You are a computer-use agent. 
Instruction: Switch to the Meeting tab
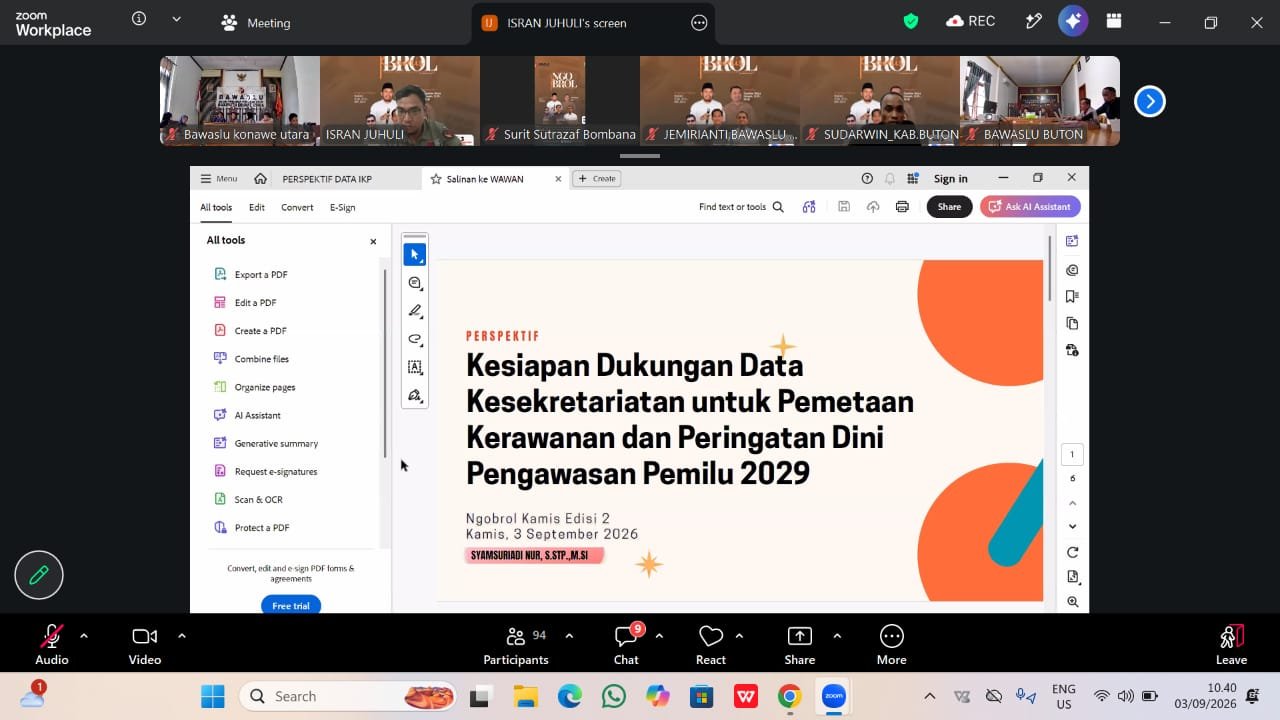pos(256,22)
